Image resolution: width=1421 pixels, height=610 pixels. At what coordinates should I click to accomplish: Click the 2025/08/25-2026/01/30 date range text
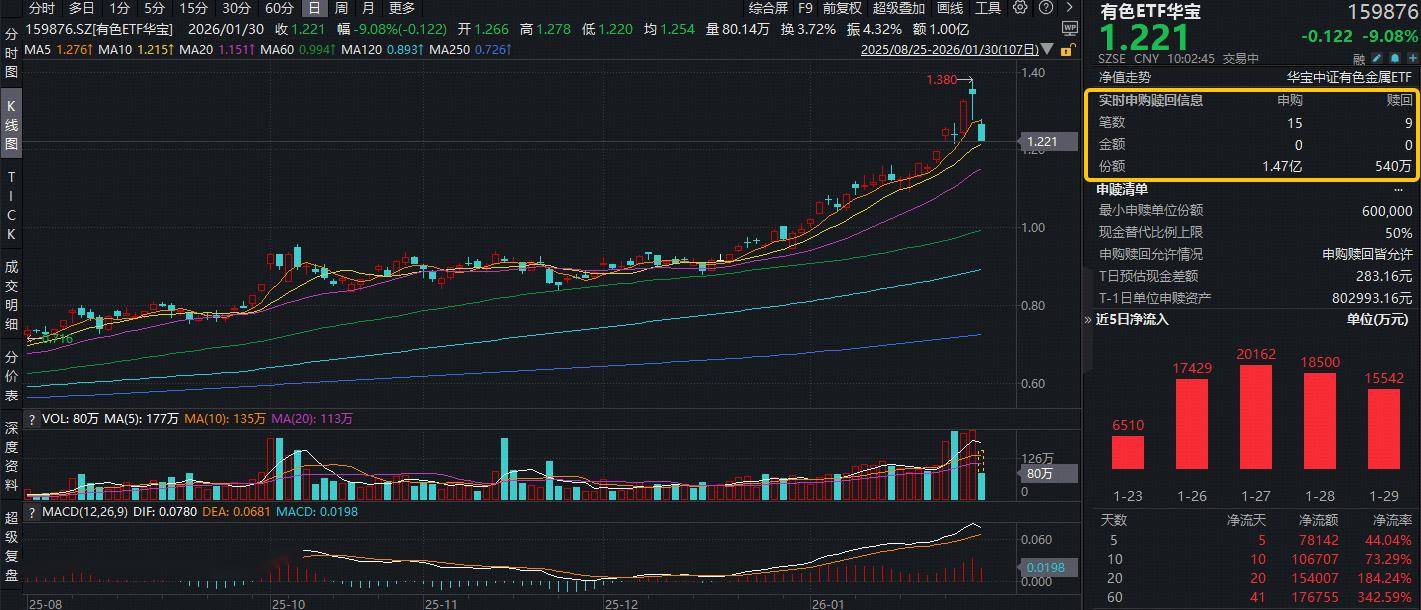pyautogui.click(x=948, y=49)
